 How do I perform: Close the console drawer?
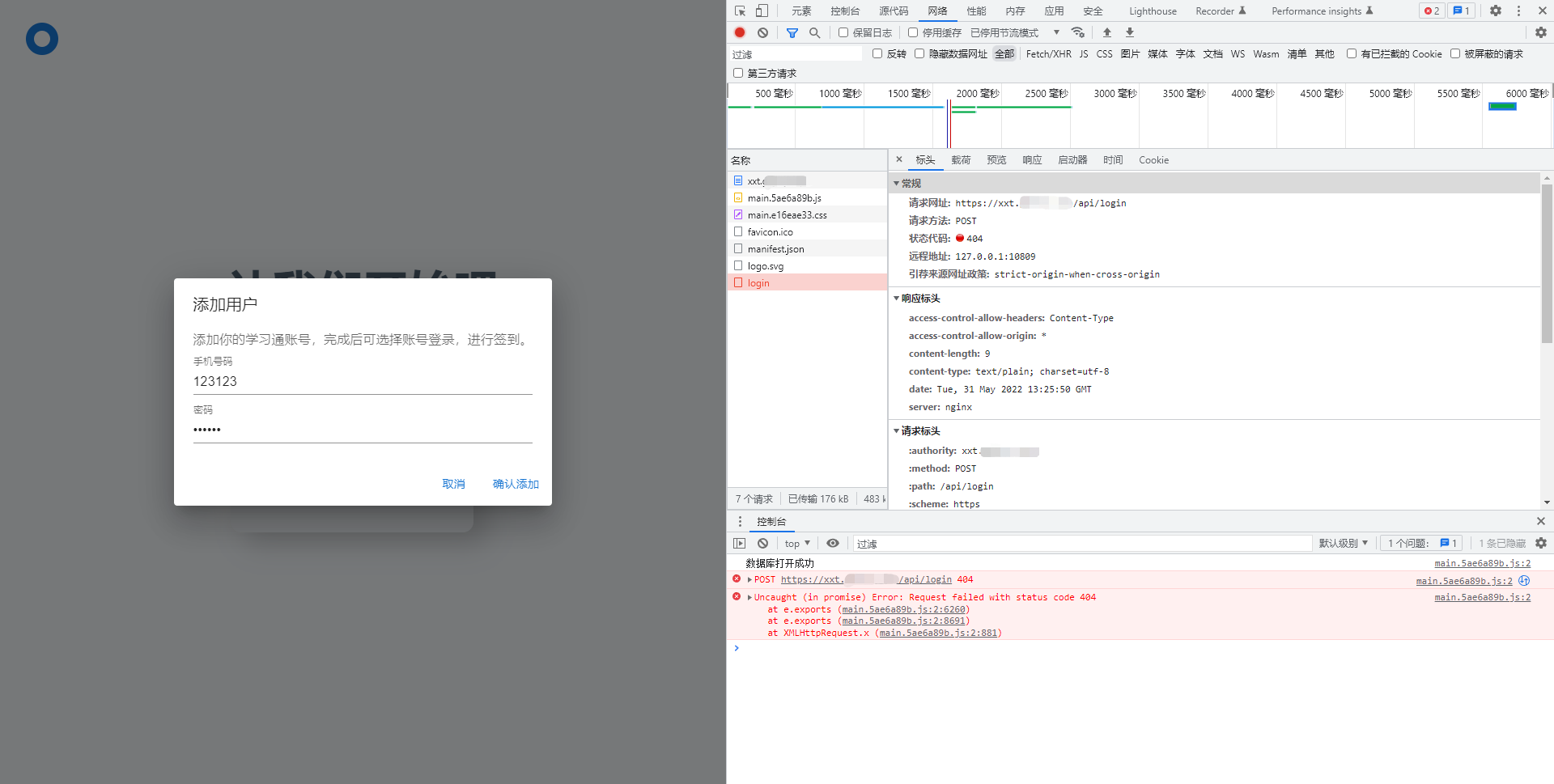tap(1541, 521)
